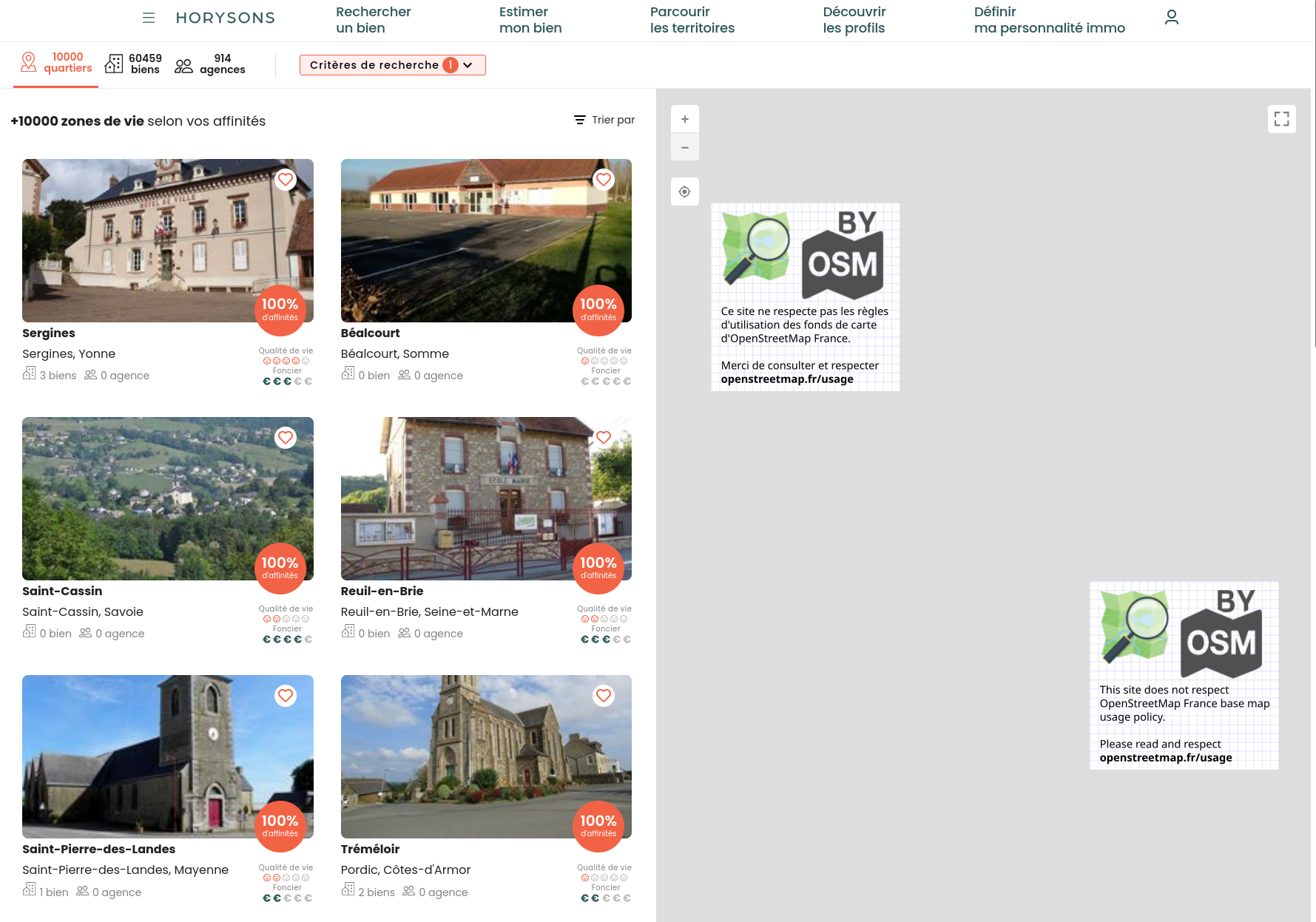Favorite the Sergines listing
Viewport: 1316px width, 922px height.
[x=285, y=180]
